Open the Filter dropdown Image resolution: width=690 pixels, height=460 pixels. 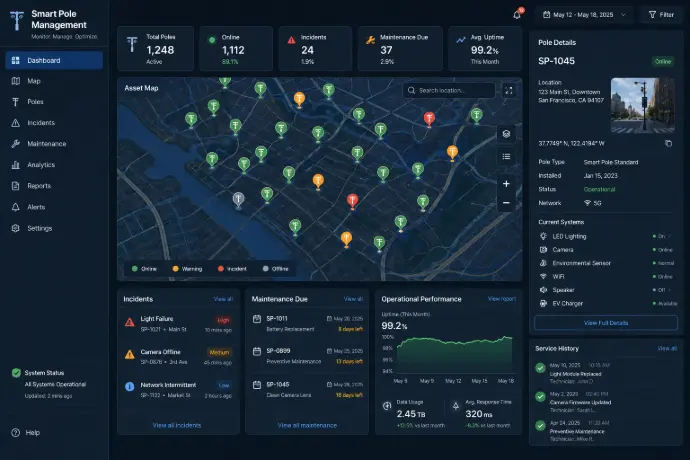(661, 15)
